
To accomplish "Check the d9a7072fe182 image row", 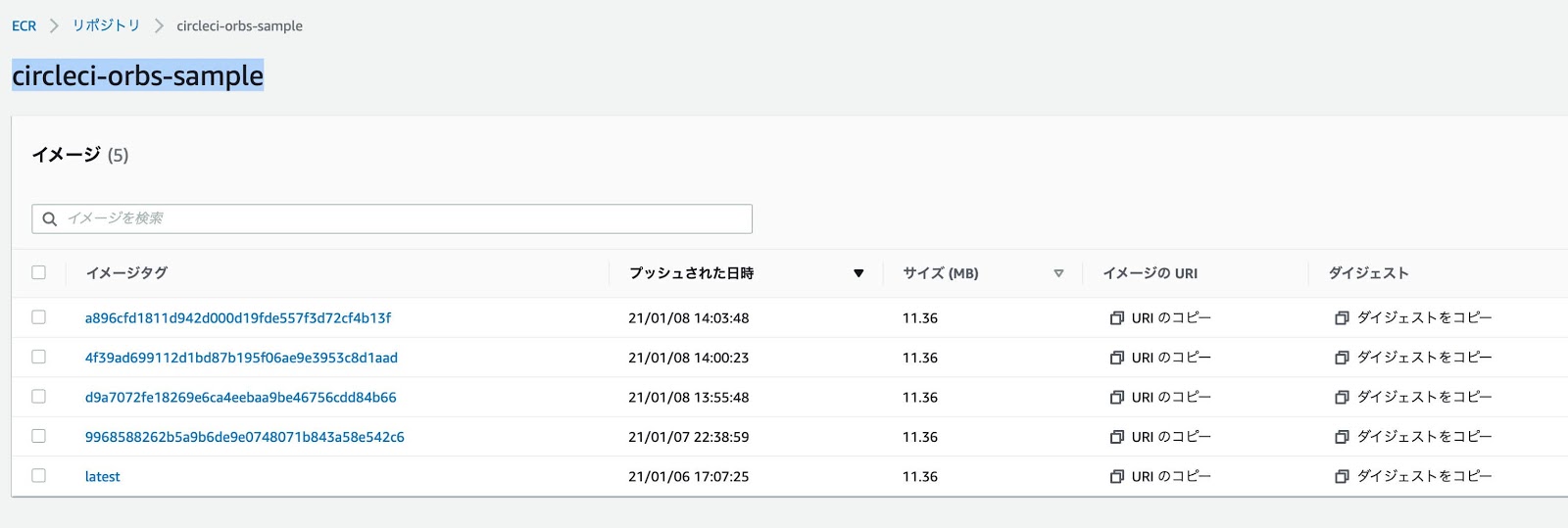I will tap(39, 397).
